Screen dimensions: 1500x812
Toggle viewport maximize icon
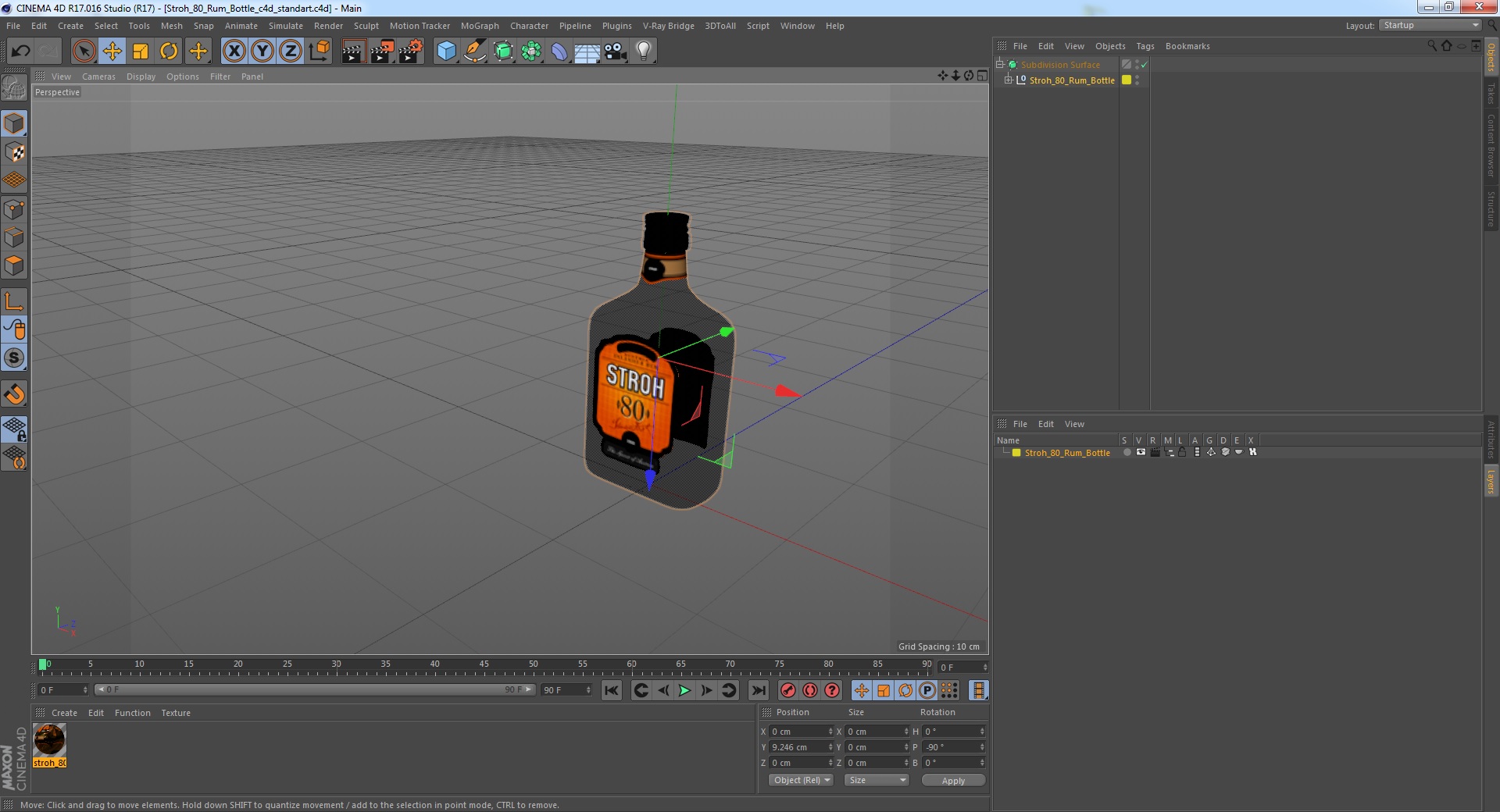click(982, 76)
